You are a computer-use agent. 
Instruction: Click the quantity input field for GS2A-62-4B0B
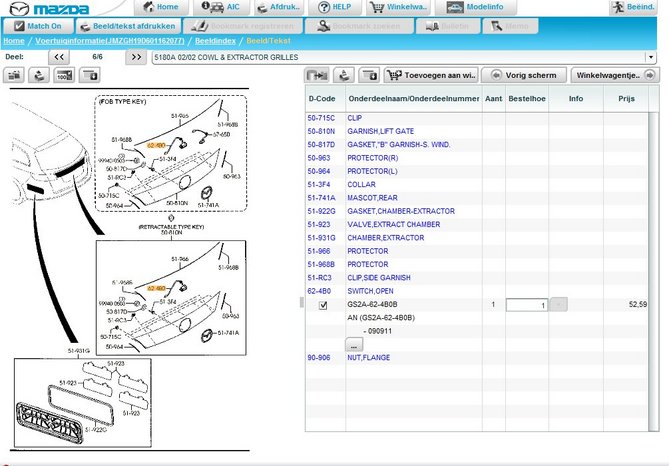point(525,304)
